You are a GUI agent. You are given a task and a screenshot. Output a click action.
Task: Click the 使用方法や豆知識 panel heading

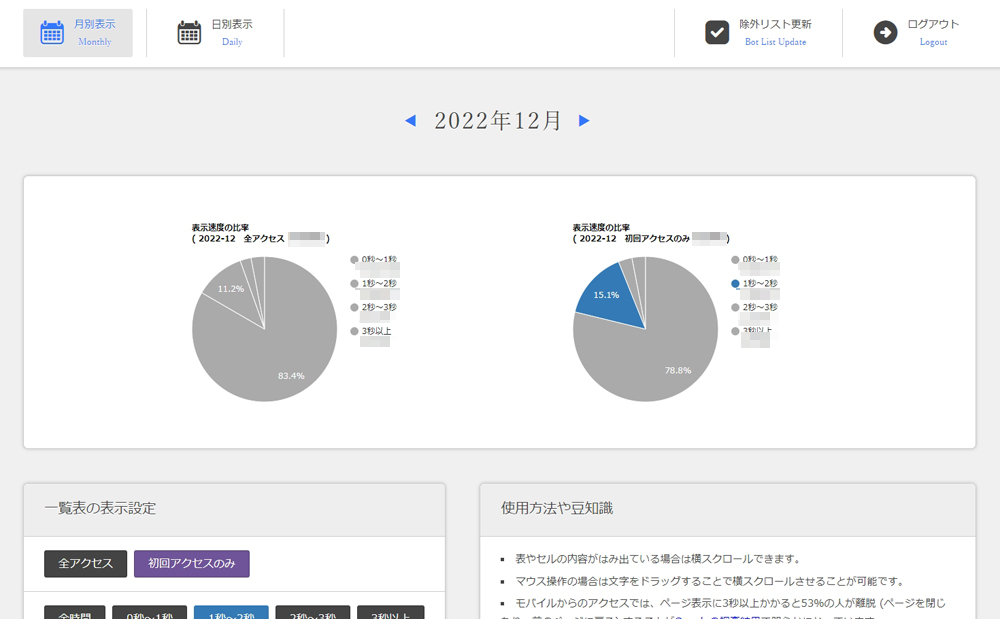coord(557,508)
